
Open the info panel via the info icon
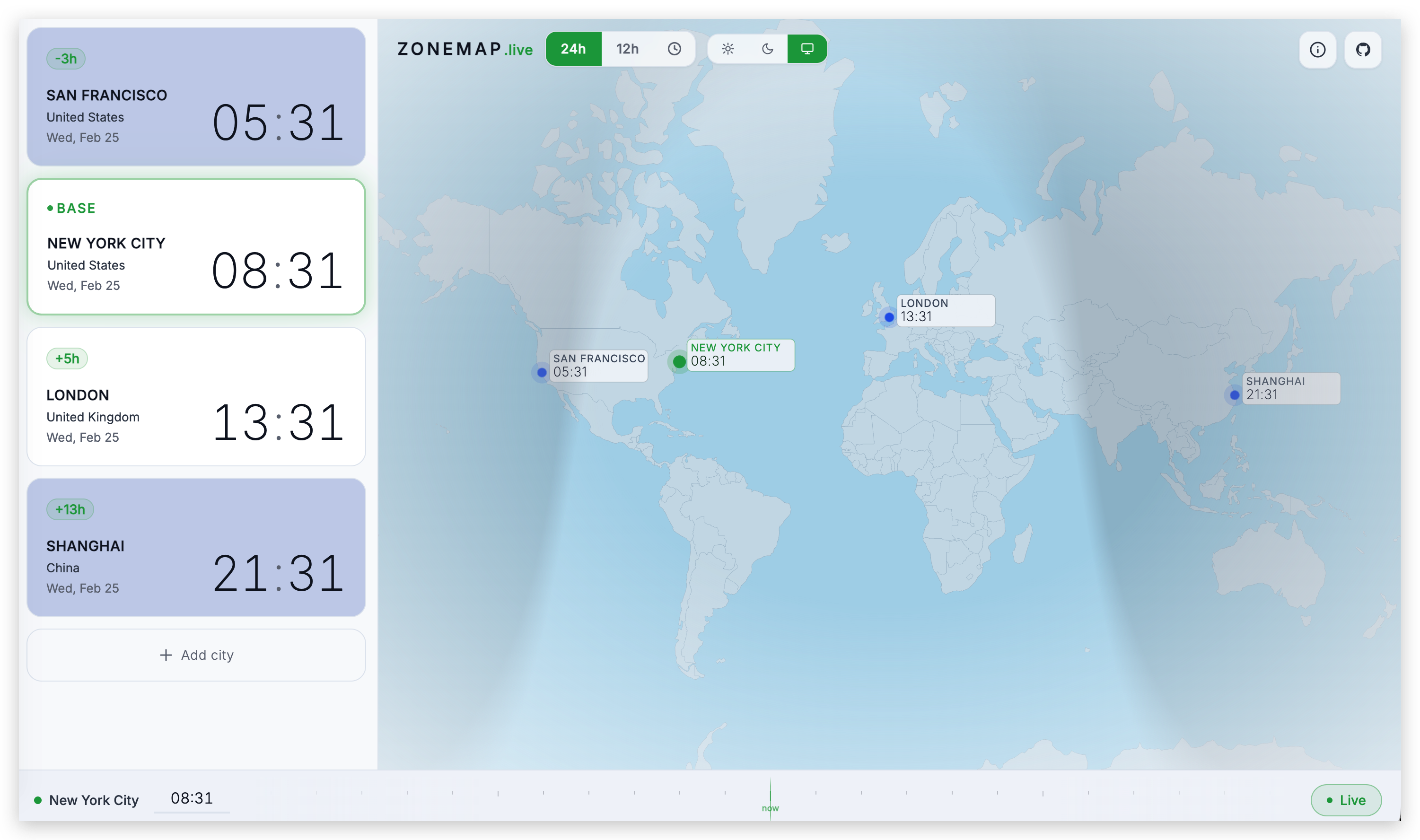click(x=1318, y=50)
